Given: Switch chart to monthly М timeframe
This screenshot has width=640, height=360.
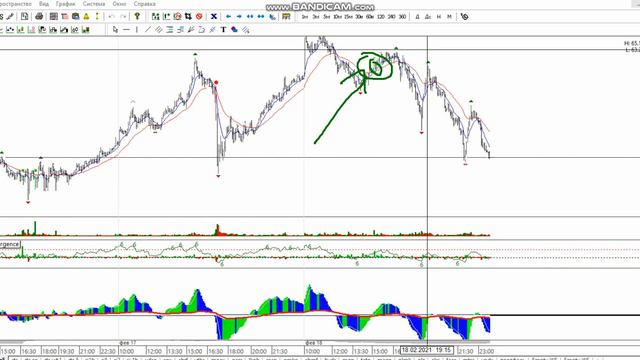Looking at the screenshot, I should [449, 17].
